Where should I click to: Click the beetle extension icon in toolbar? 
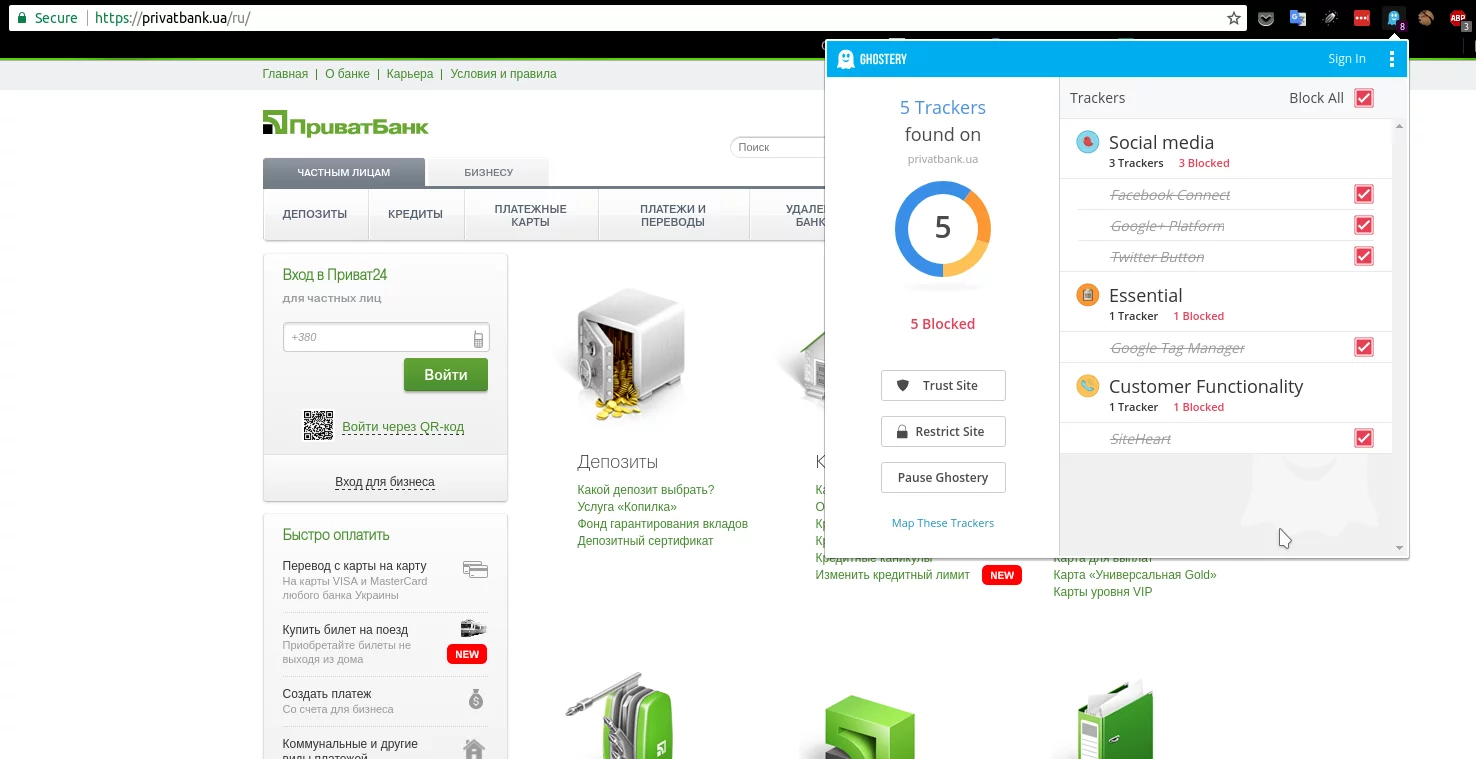click(1330, 18)
